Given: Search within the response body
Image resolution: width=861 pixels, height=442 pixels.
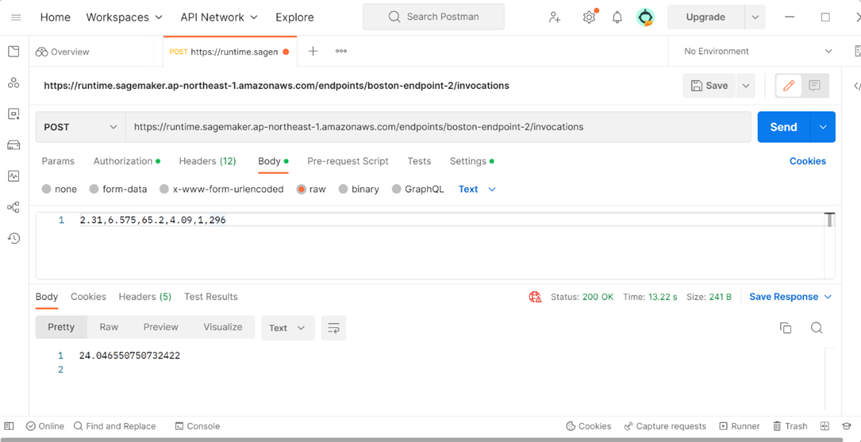Looking at the screenshot, I should pyautogui.click(x=817, y=328).
